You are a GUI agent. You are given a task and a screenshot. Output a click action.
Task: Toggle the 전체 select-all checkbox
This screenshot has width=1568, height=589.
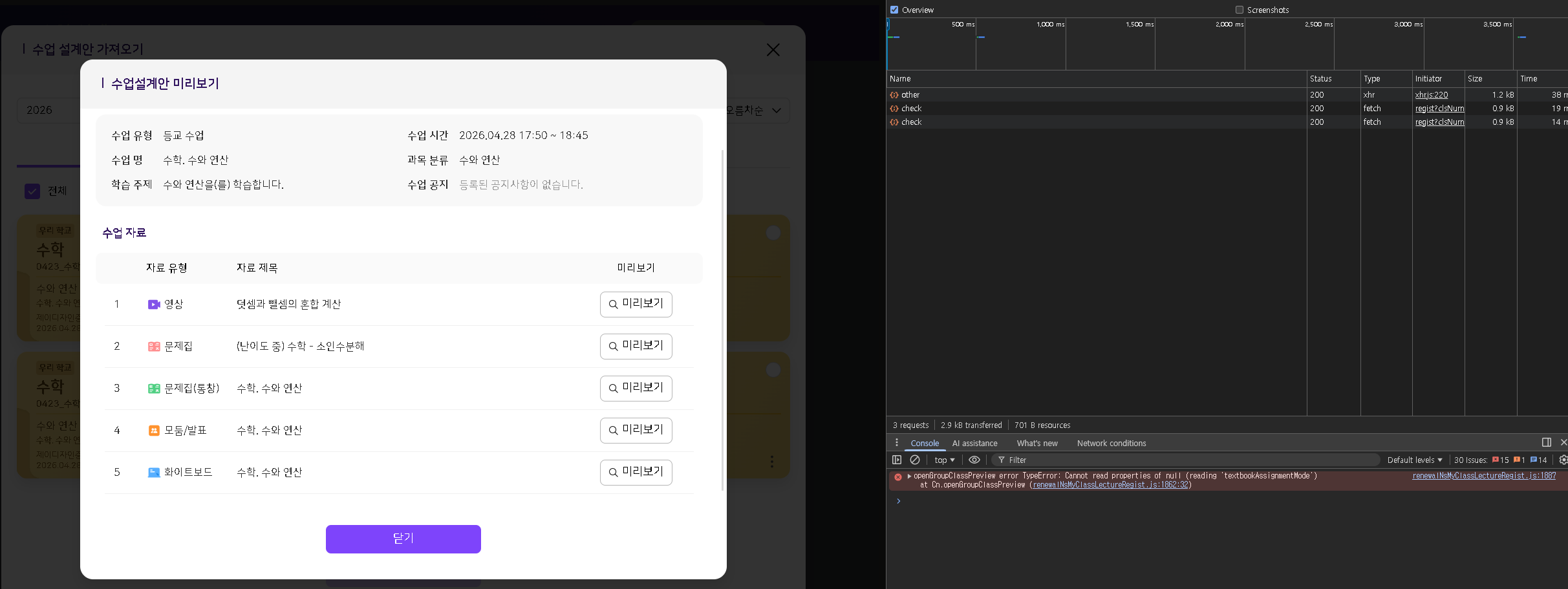[x=32, y=191]
